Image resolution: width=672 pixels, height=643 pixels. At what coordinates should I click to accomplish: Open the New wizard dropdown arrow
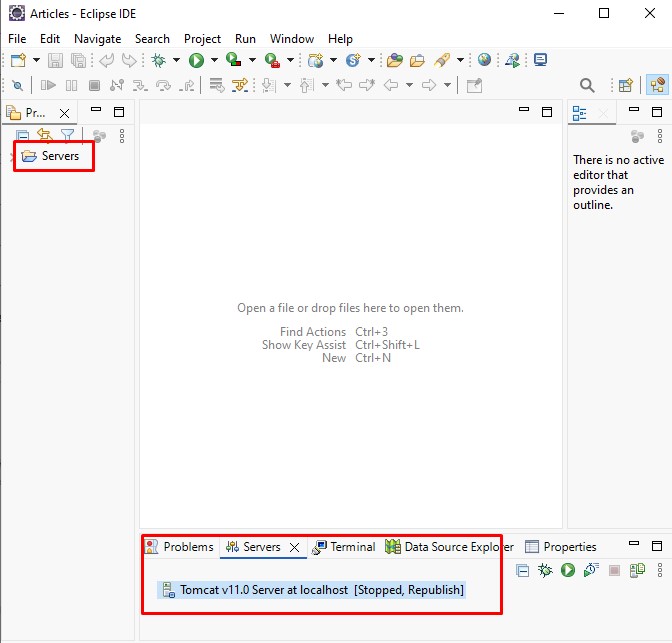[x=36, y=60]
